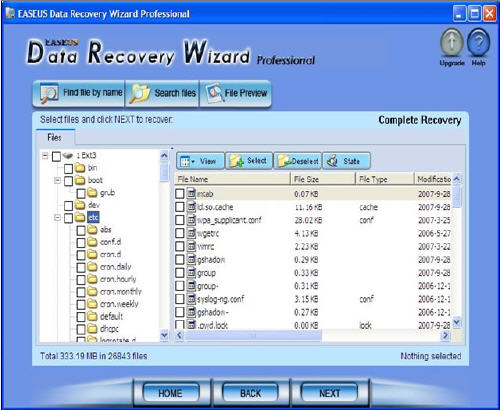Image resolution: width=500 pixels, height=410 pixels.
Task: Click the grub folder icon
Action: 92,193
